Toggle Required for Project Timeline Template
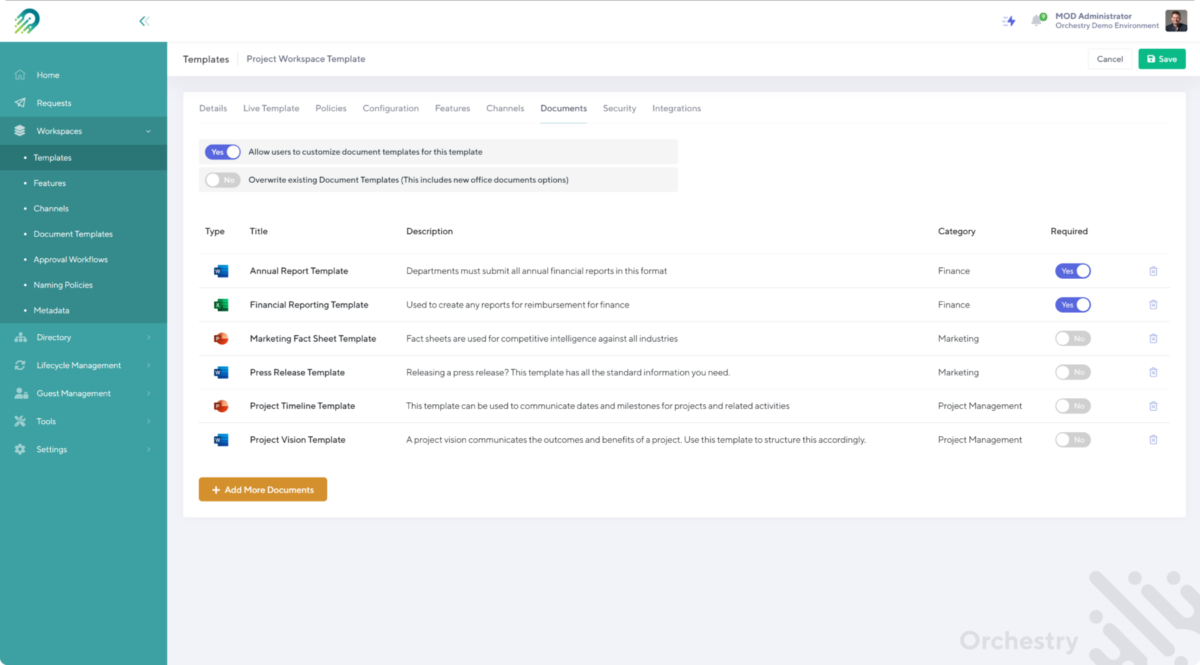1200x665 pixels. click(x=1073, y=406)
